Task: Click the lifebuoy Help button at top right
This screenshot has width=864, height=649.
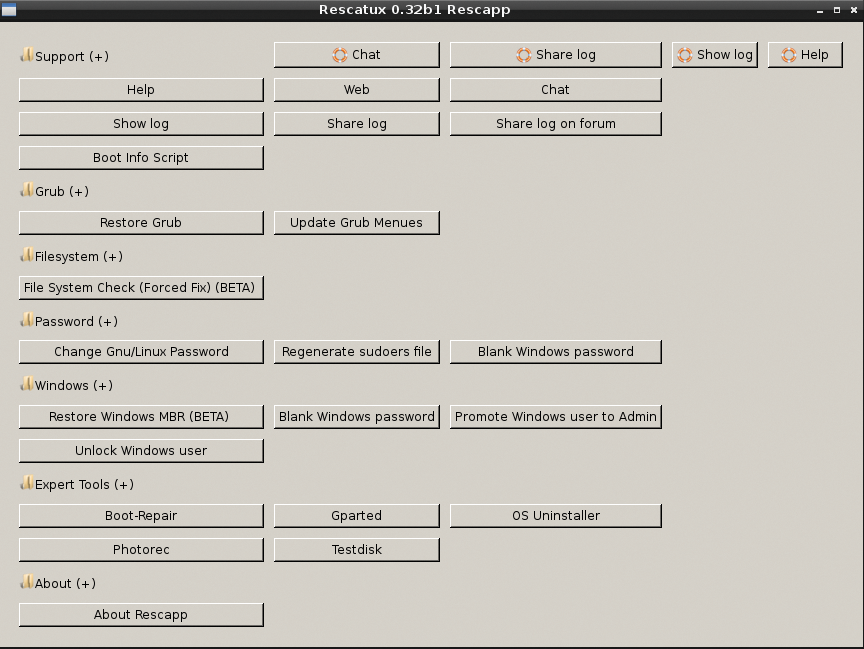Action: tap(805, 55)
